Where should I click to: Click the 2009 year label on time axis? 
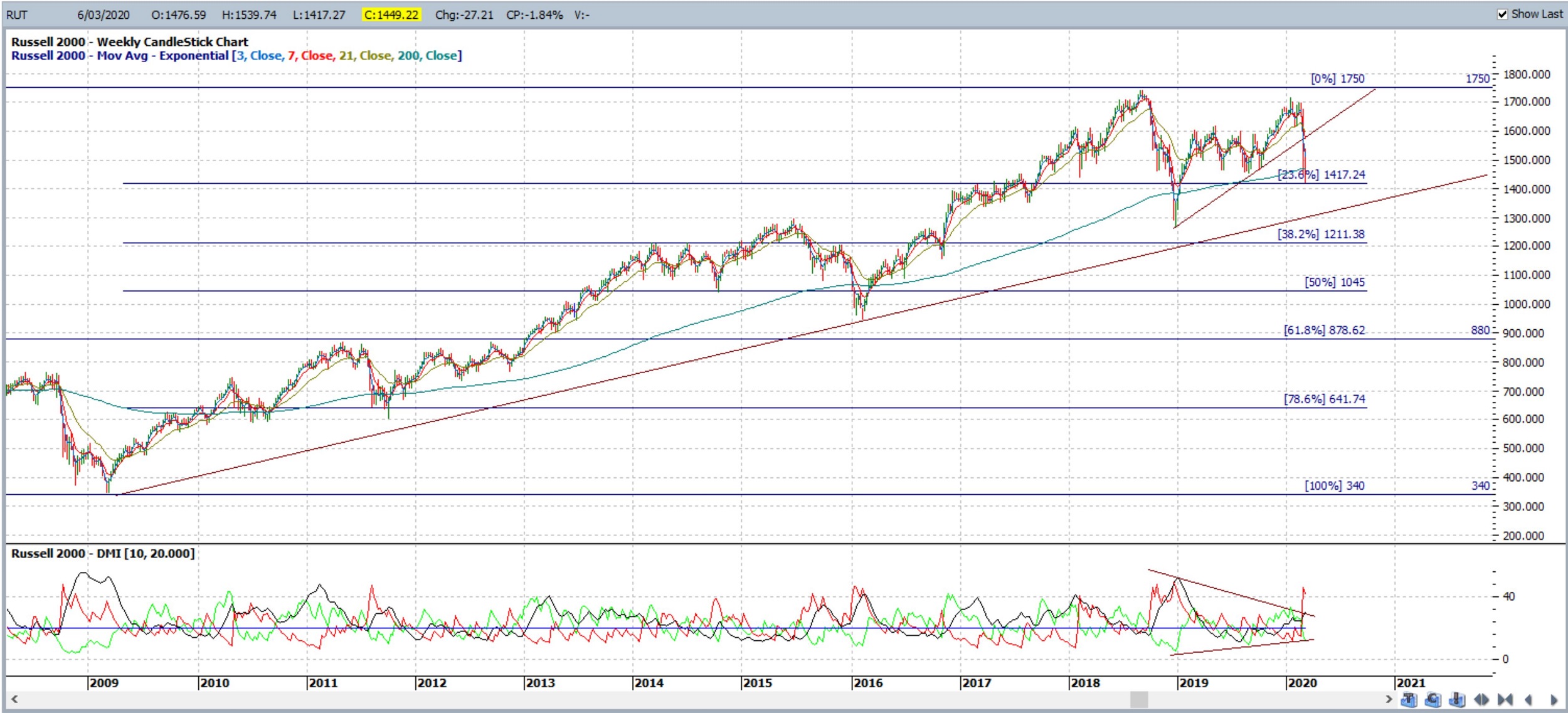[x=103, y=683]
